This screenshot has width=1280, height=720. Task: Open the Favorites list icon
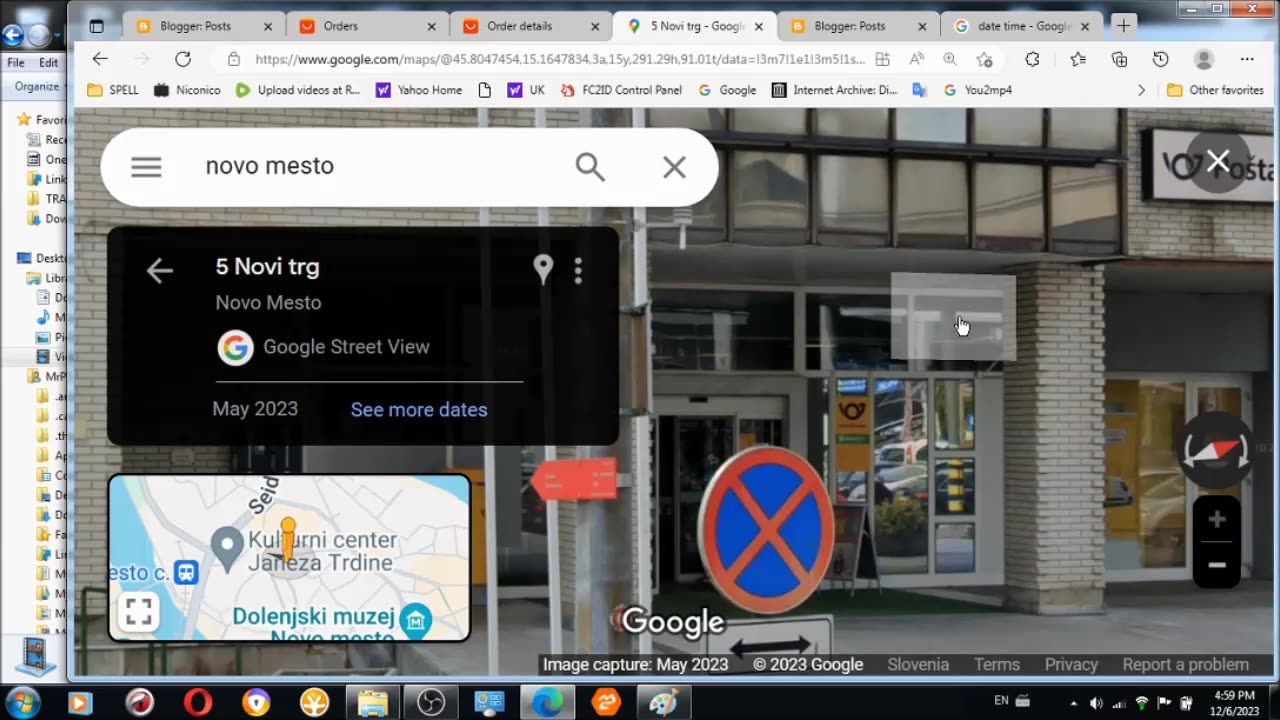tap(1077, 59)
